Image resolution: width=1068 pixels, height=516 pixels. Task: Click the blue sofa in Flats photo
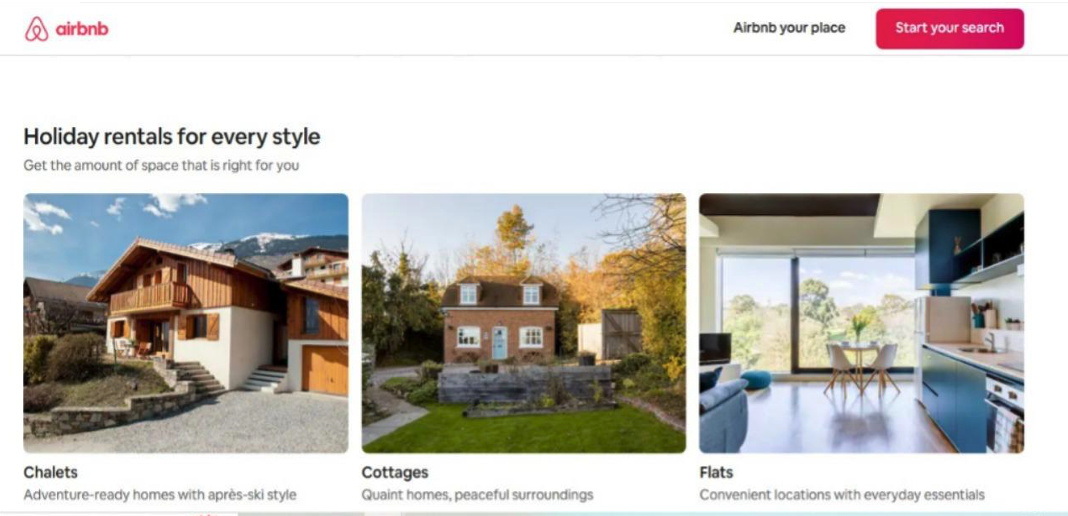coord(721,412)
